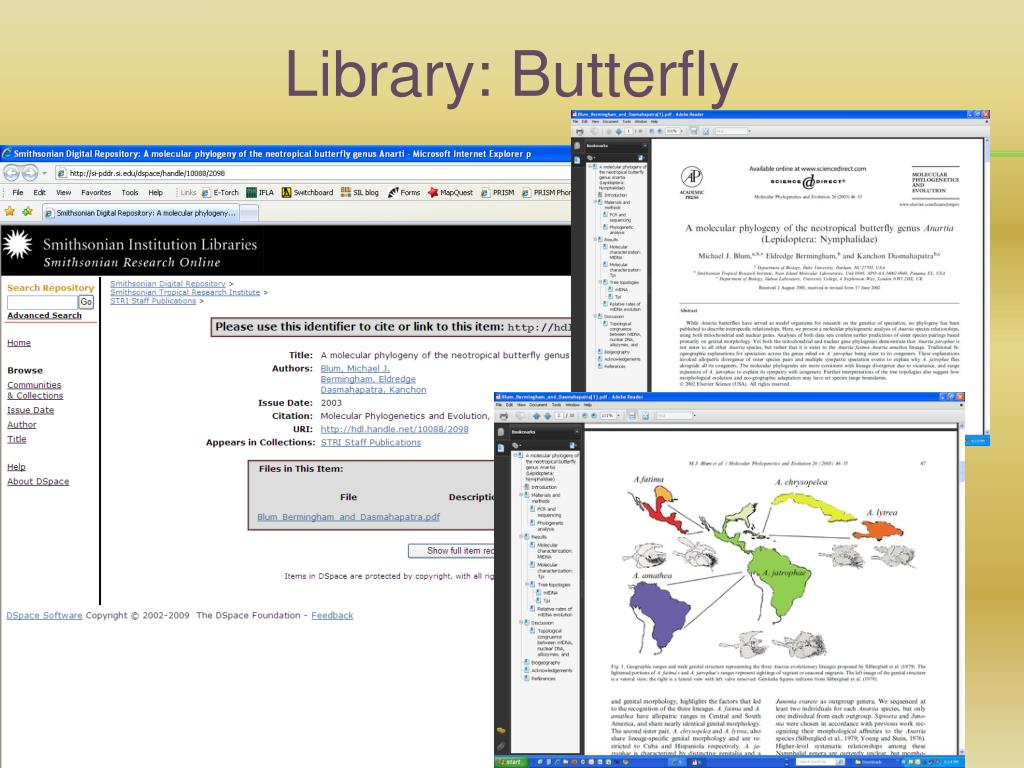Follow STRI Staff Publications breadcrumb link

coord(153,301)
